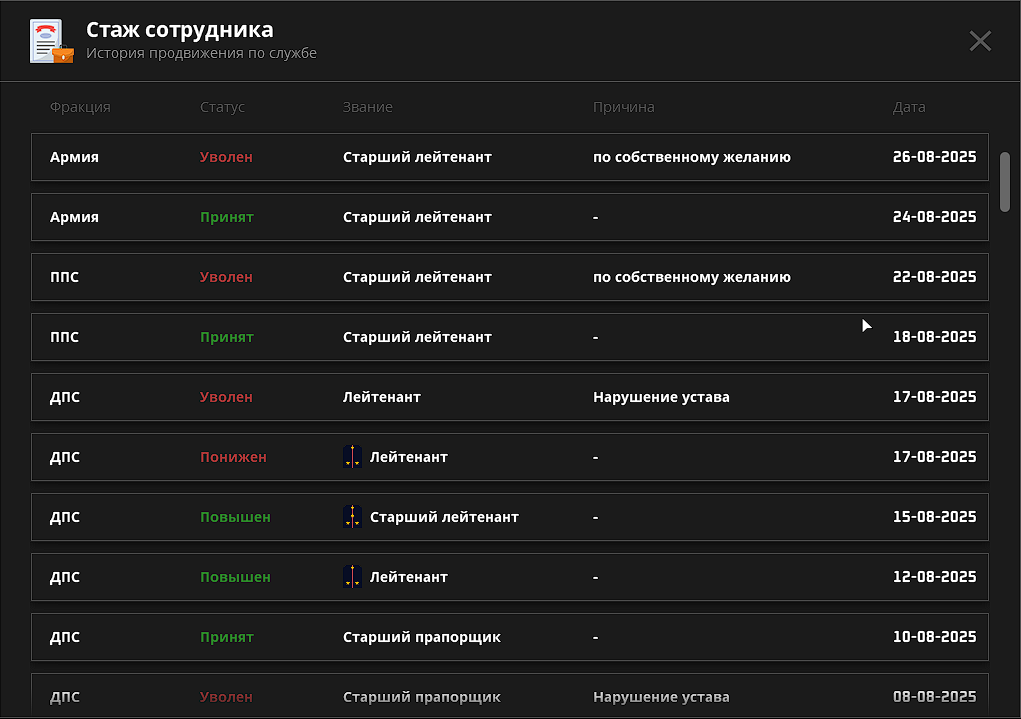Click Уволен status in 26-08-2025 row
The height and width of the screenshot is (719, 1021).
[226, 157]
